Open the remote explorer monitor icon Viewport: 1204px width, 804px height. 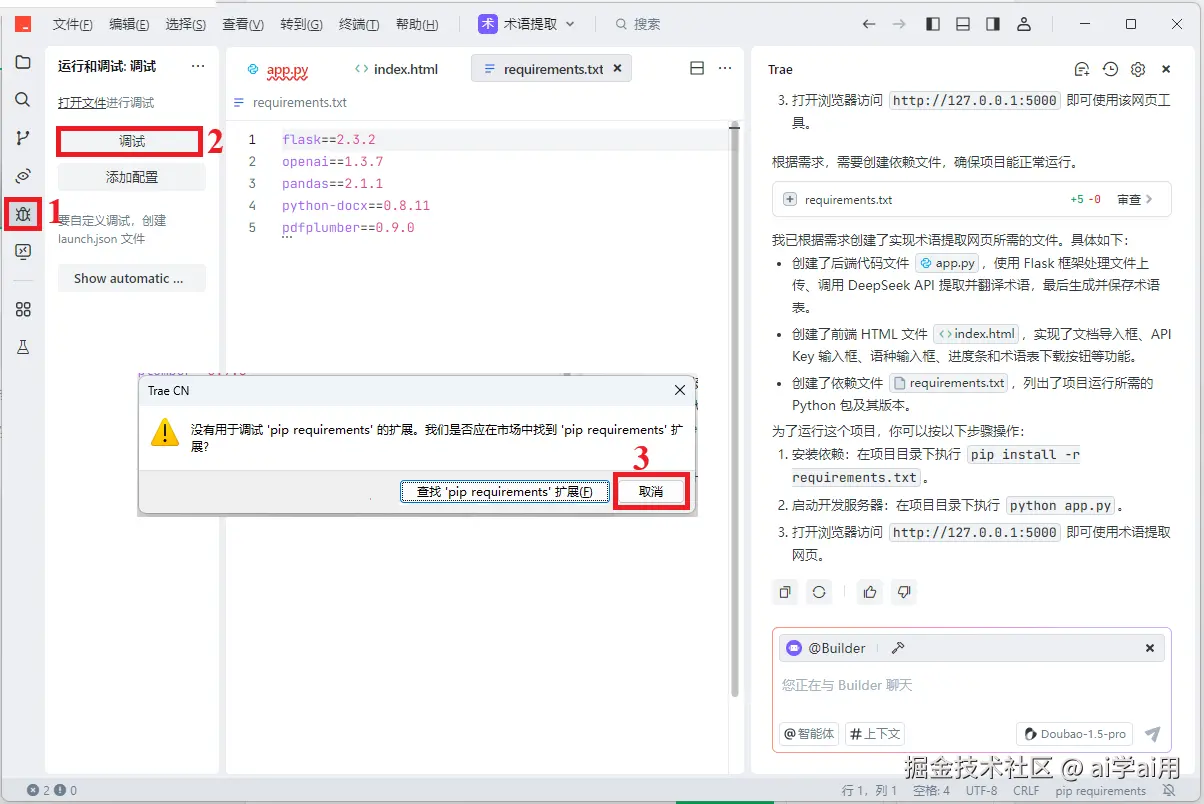point(23,252)
